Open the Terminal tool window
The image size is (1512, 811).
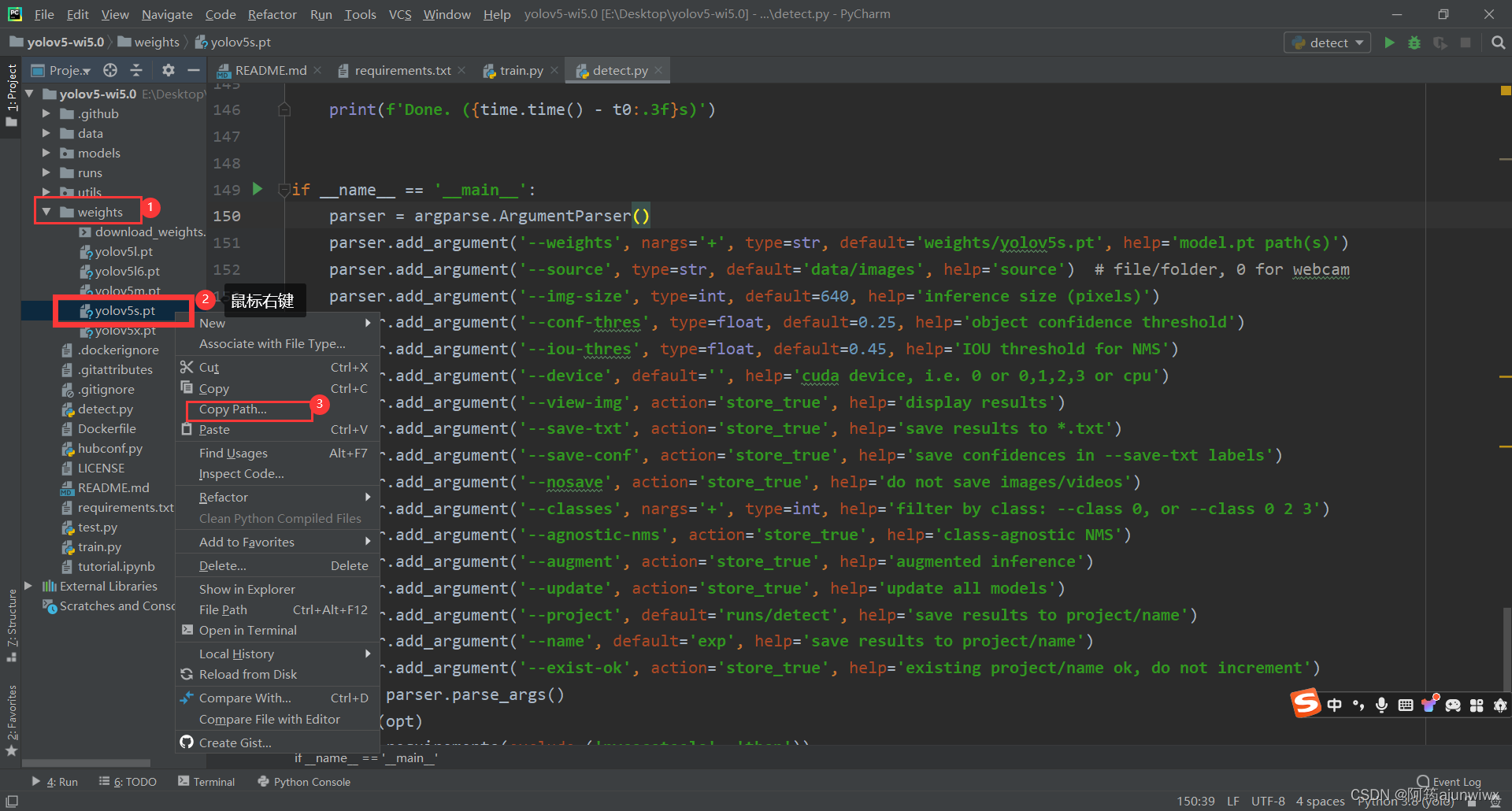206,782
